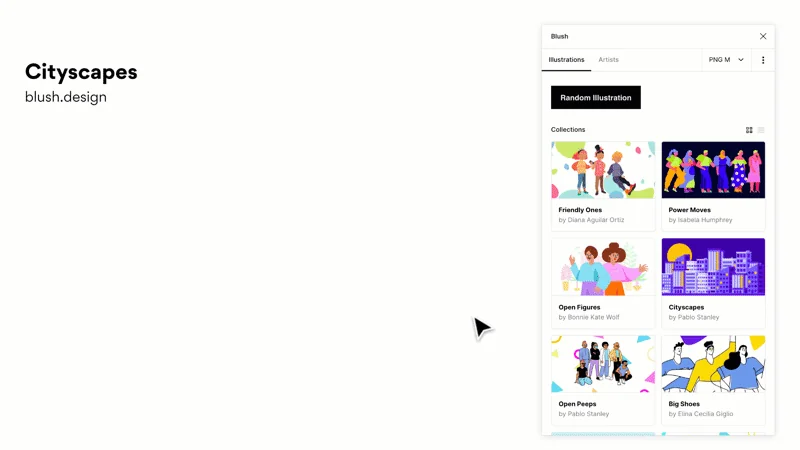Image resolution: width=800 pixels, height=450 pixels.
Task: Click the Random Illustration button
Action: click(x=595, y=97)
